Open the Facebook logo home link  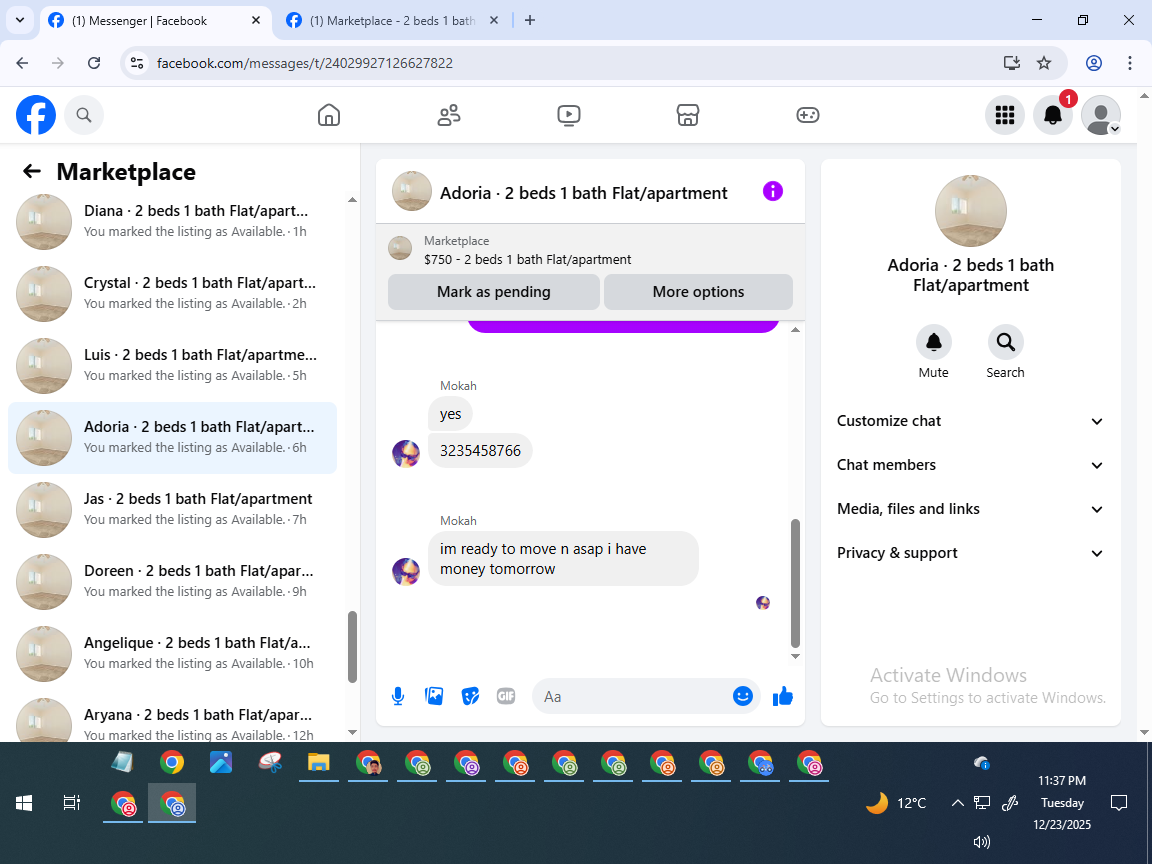(x=36, y=115)
